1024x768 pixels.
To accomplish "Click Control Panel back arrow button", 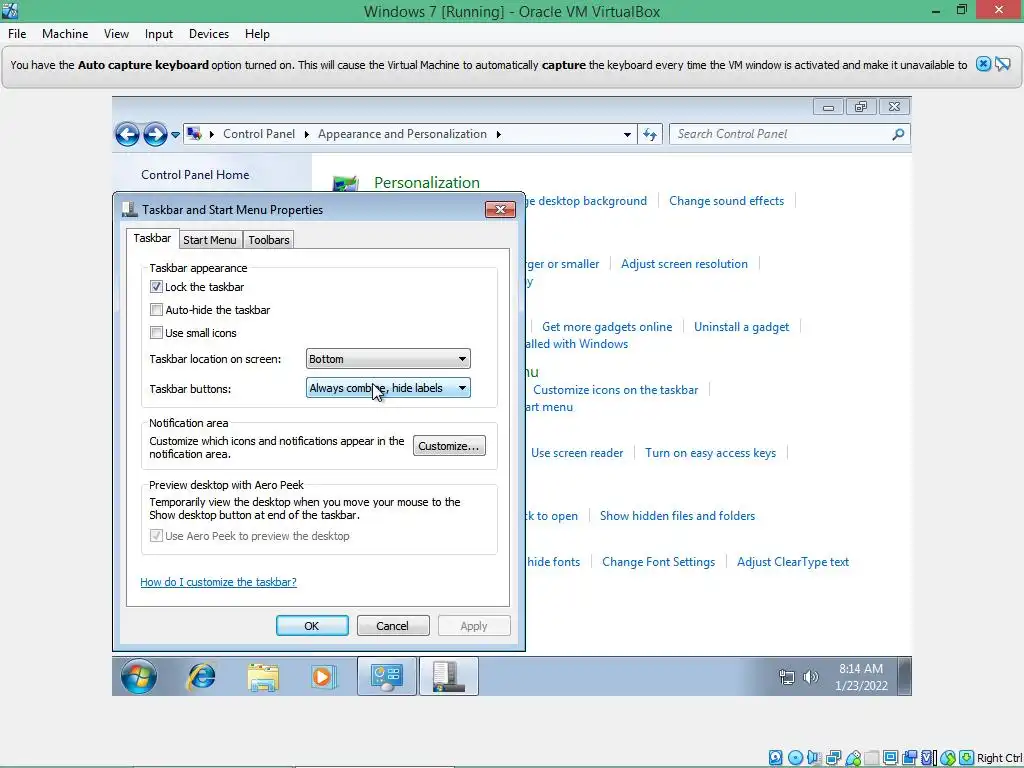I will pos(127,135).
